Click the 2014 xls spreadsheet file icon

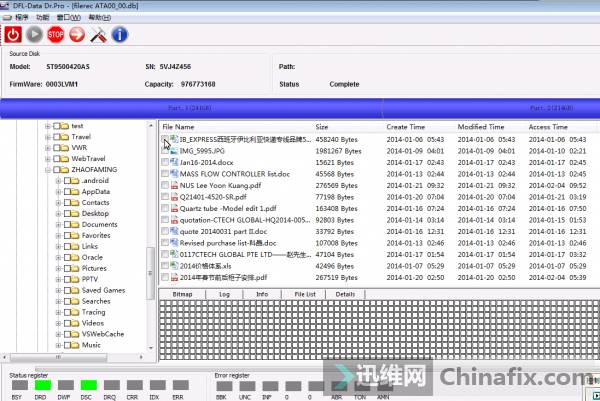tap(174, 266)
